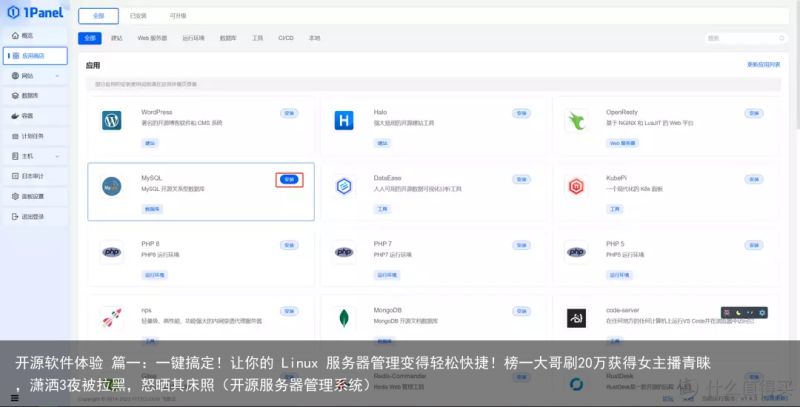Open the MongoDB leaf icon
The height and width of the screenshot is (407, 800).
[x=344, y=318]
